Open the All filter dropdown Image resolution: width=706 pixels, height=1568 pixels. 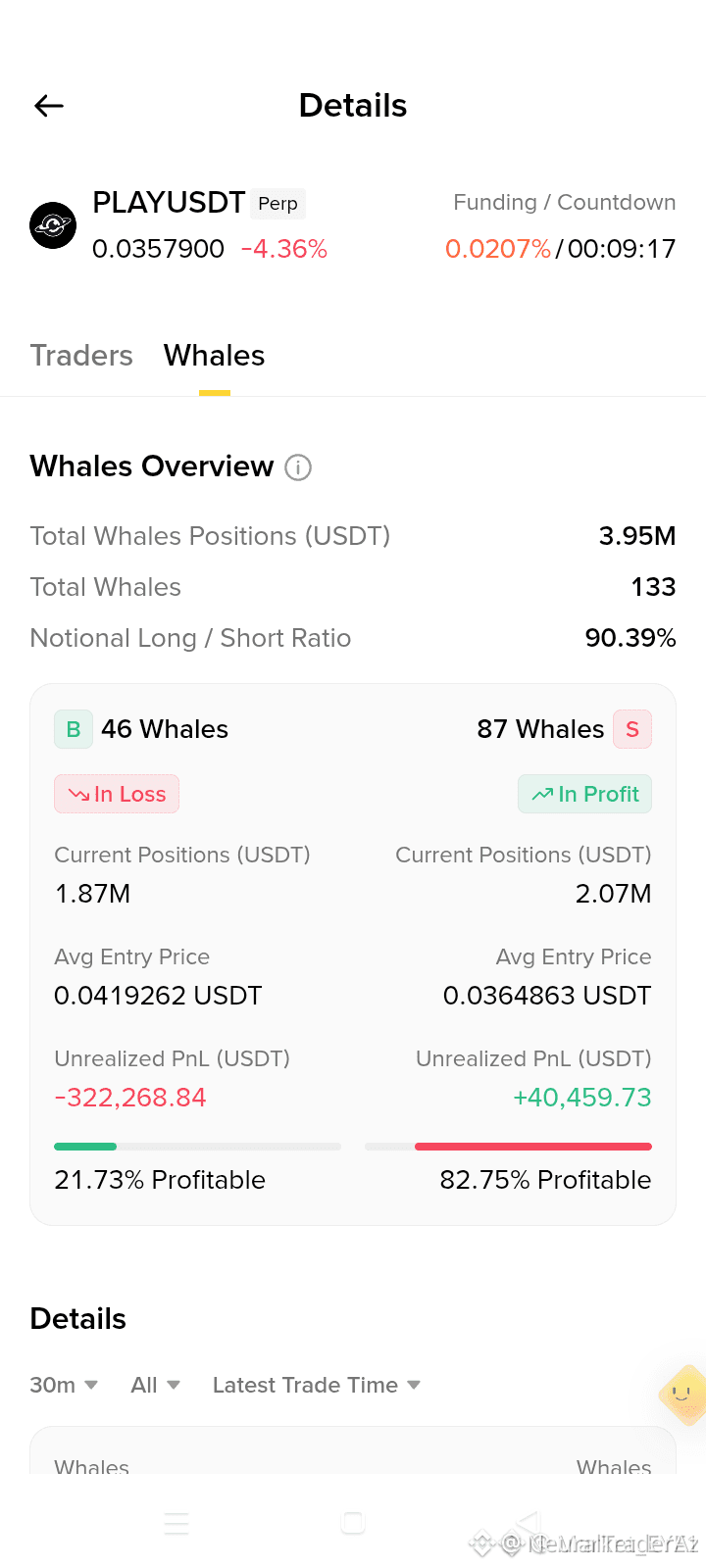click(155, 1385)
